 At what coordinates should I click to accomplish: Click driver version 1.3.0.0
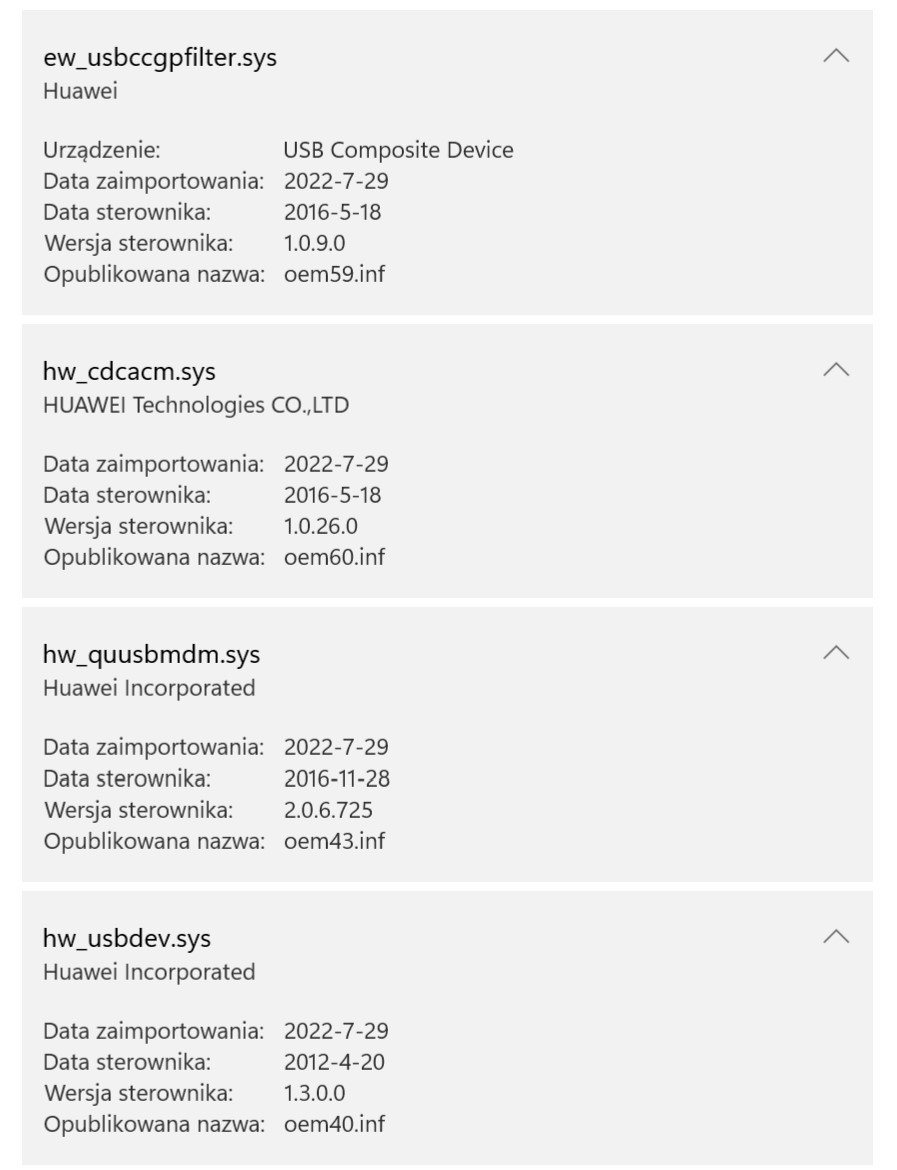314,1093
